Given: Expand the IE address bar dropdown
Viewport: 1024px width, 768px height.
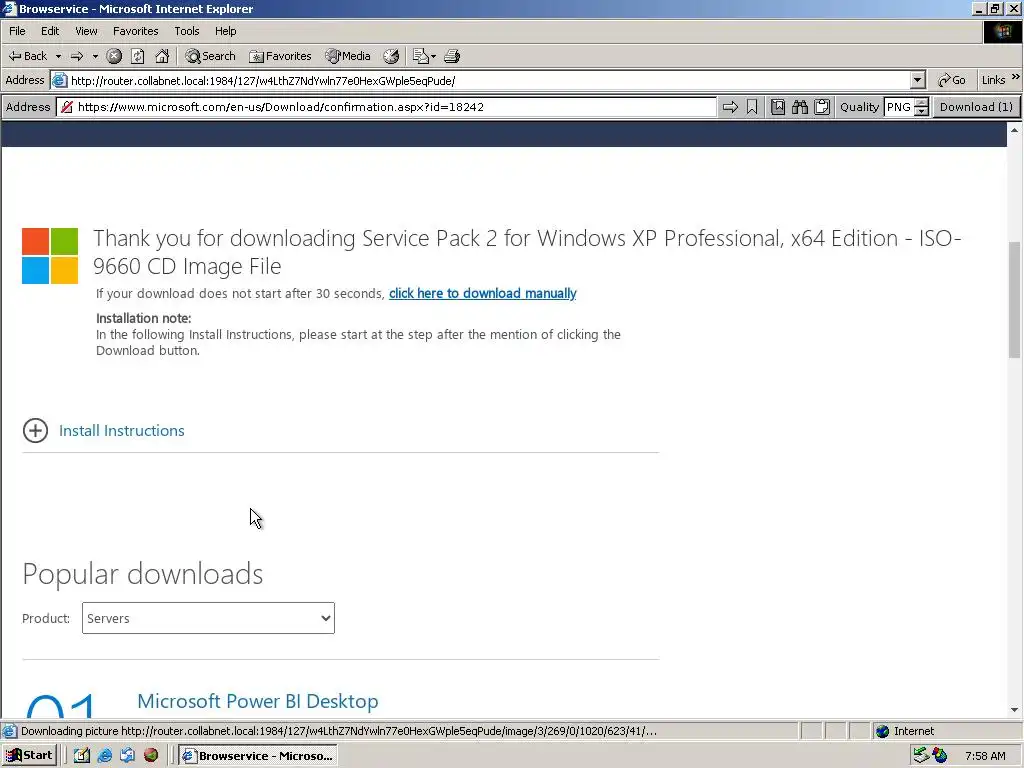Looking at the screenshot, I should point(918,80).
